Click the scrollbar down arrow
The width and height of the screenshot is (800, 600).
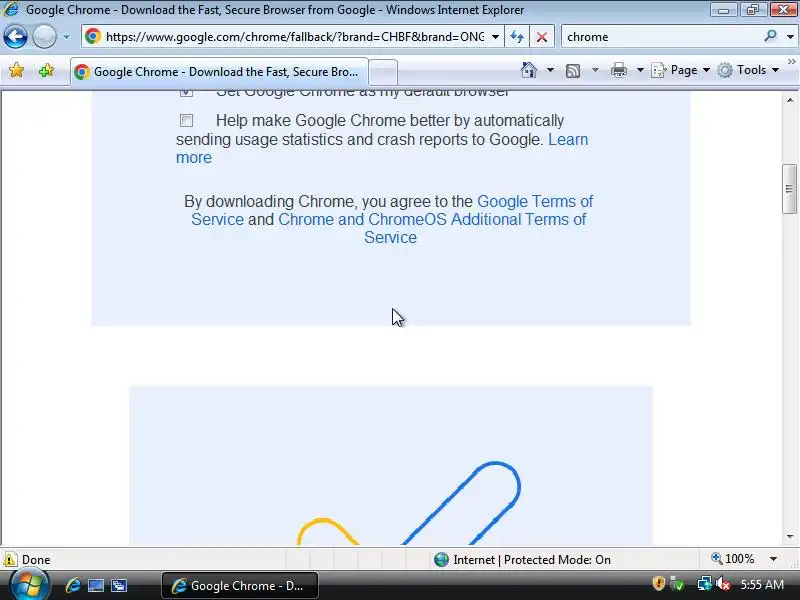tap(790, 536)
